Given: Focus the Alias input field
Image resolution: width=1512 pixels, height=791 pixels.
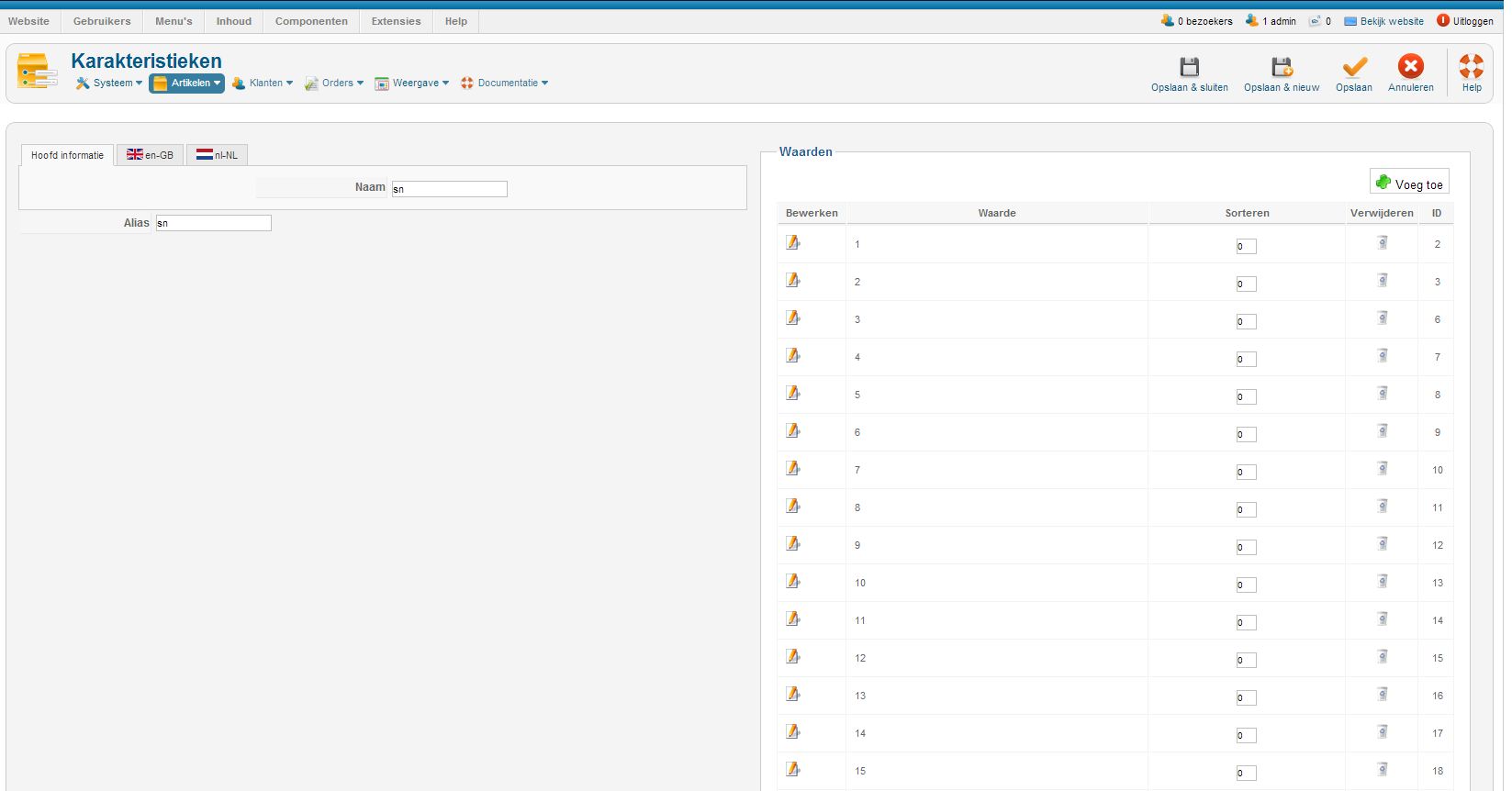Looking at the screenshot, I should point(214,223).
